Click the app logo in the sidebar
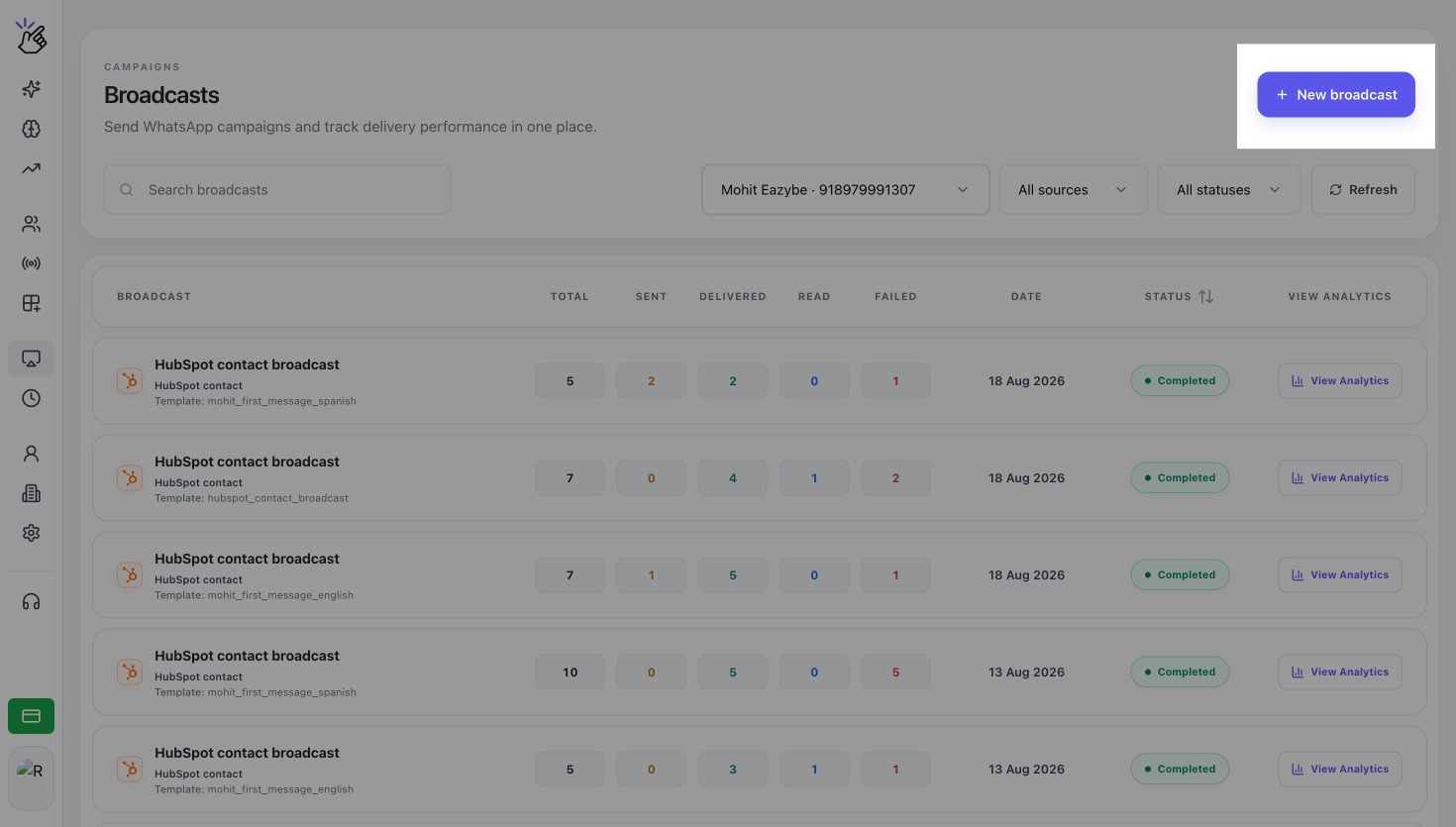This screenshot has height=827, width=1456. [x=31, y=36]
